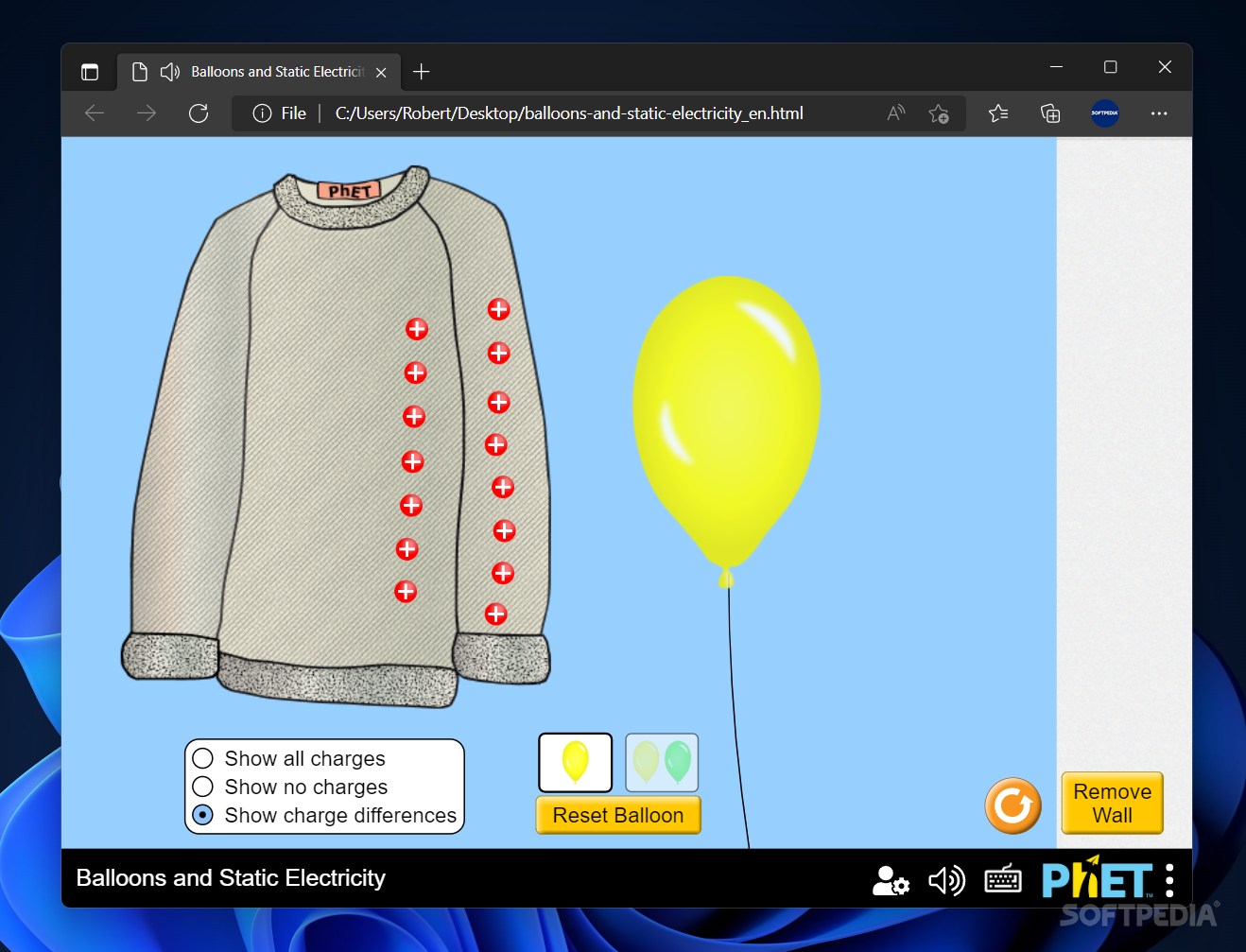1246x952 pixels.
Task: Open the PhET logo menu
Action: pyautogui.click(x=1108, y=878)
